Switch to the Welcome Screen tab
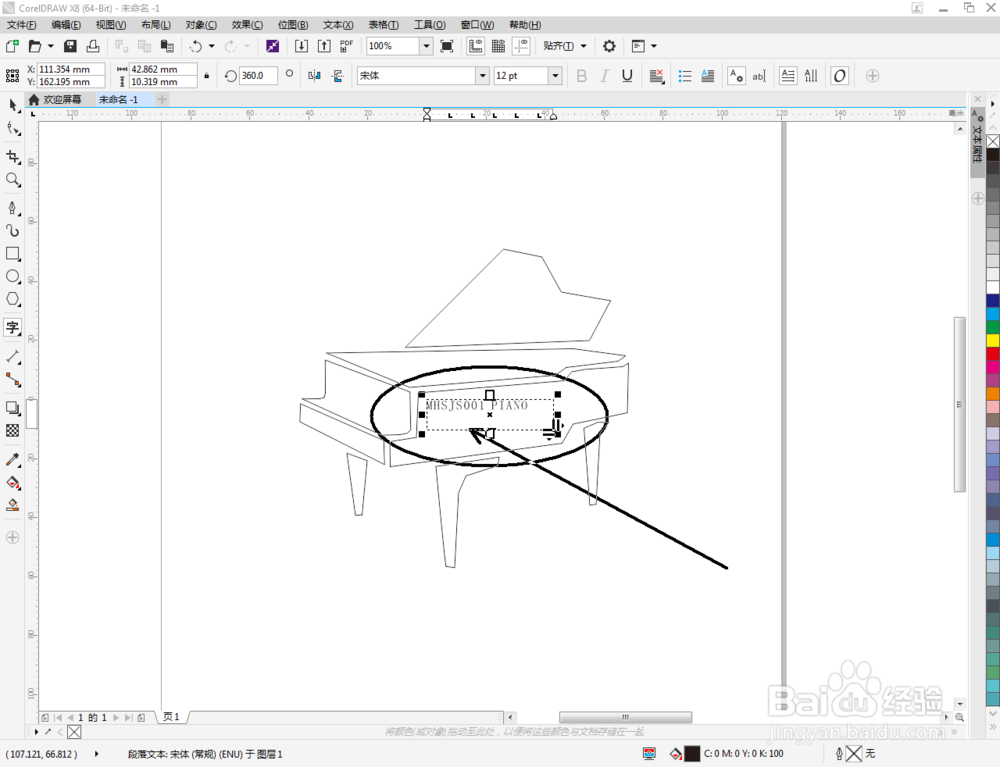The height and width of the screenshot is (767, 1000). pyautogui.click(x=55, y=99)
